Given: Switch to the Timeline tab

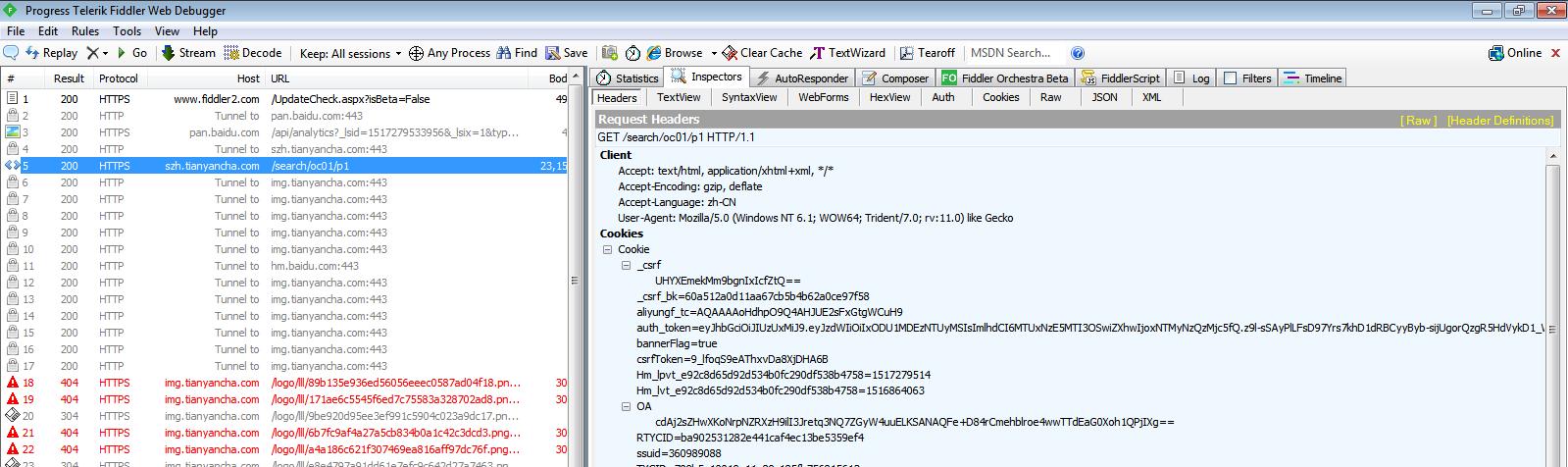Looking at the screenshot, I should [x=1312, y=78].
